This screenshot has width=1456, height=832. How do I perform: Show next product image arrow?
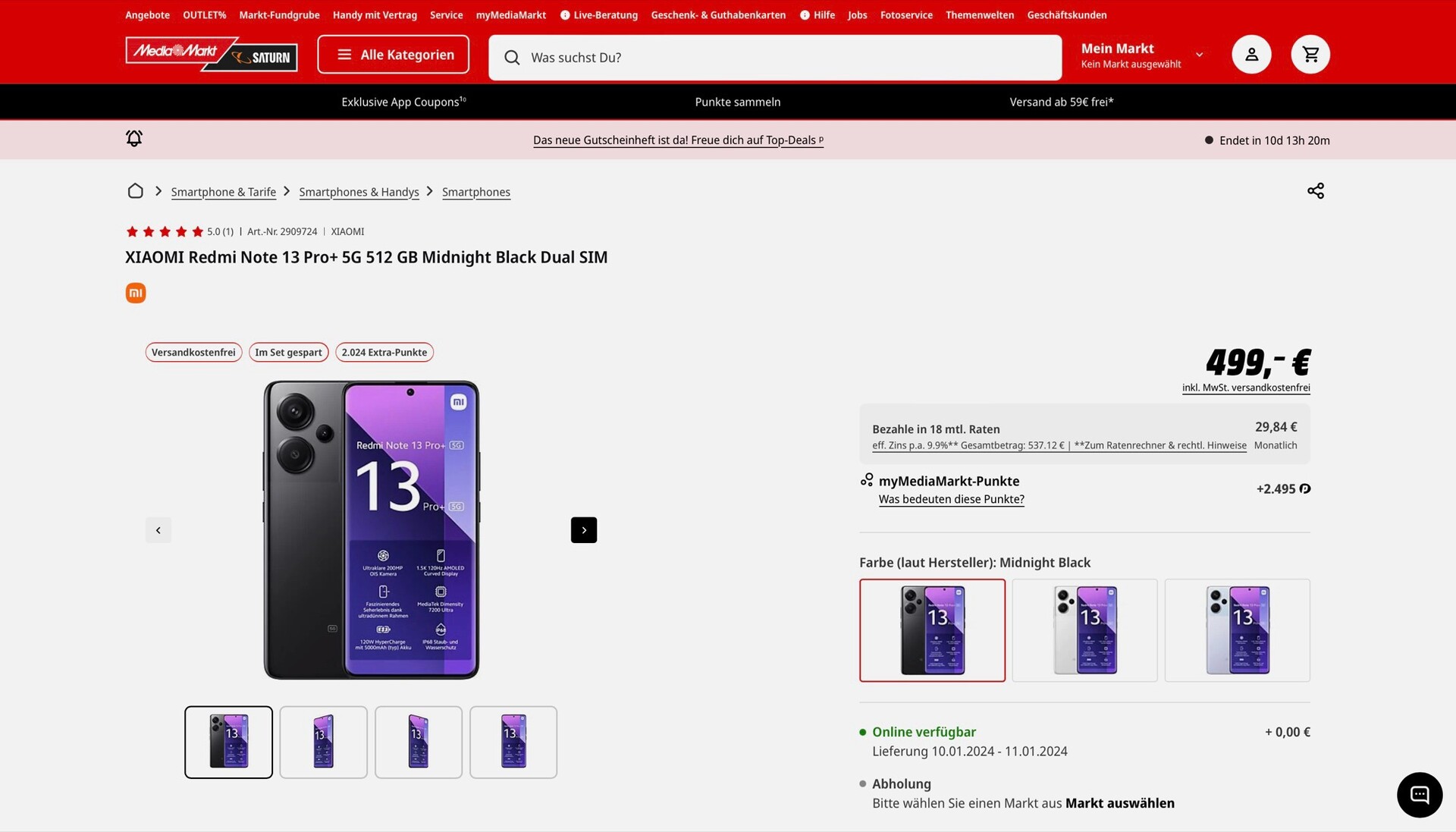coord(583,530)
